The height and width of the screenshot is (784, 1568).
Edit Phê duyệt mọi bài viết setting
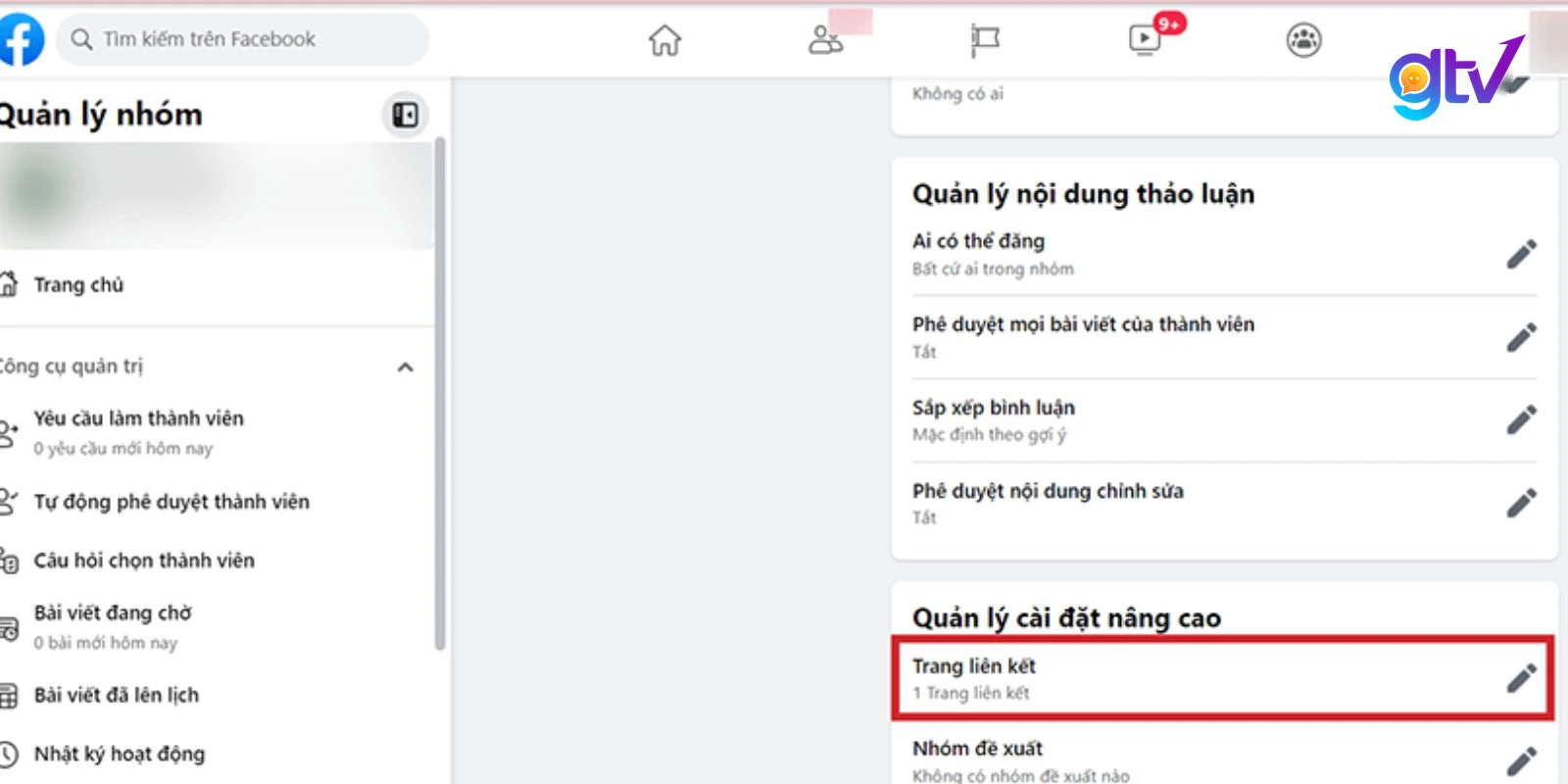(1521, 337)
